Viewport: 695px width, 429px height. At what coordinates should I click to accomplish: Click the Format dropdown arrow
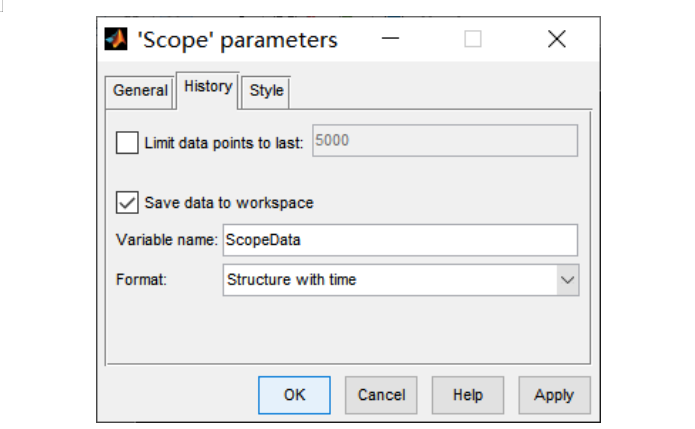point(567,280)
